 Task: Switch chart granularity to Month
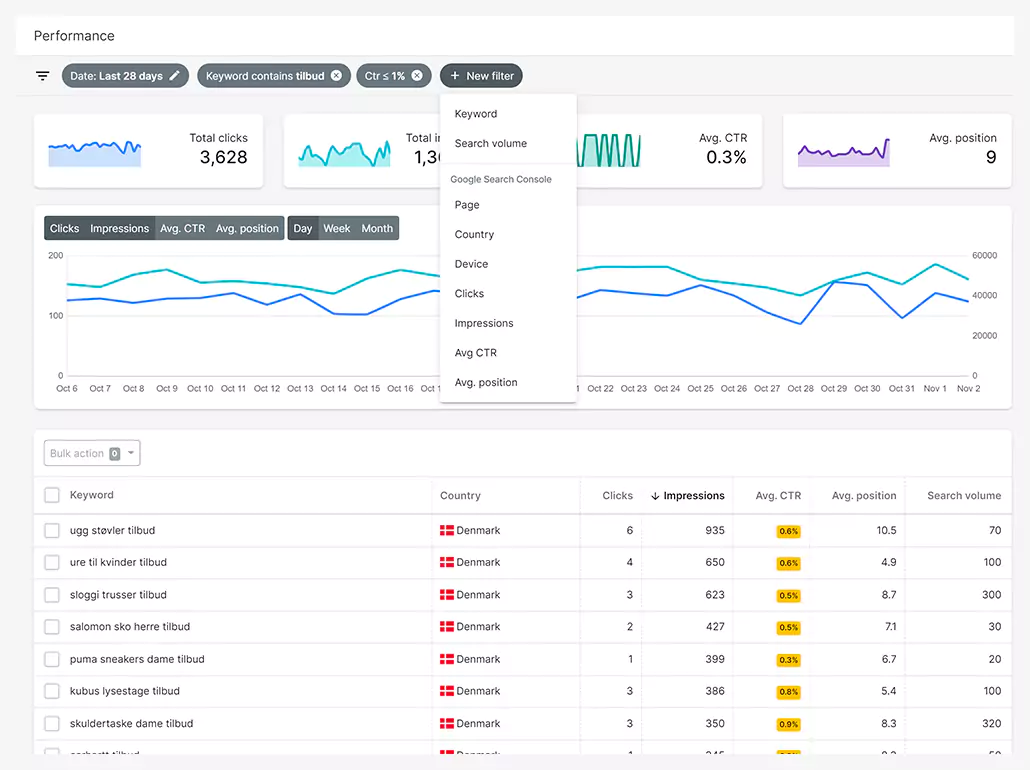point(377,228)
